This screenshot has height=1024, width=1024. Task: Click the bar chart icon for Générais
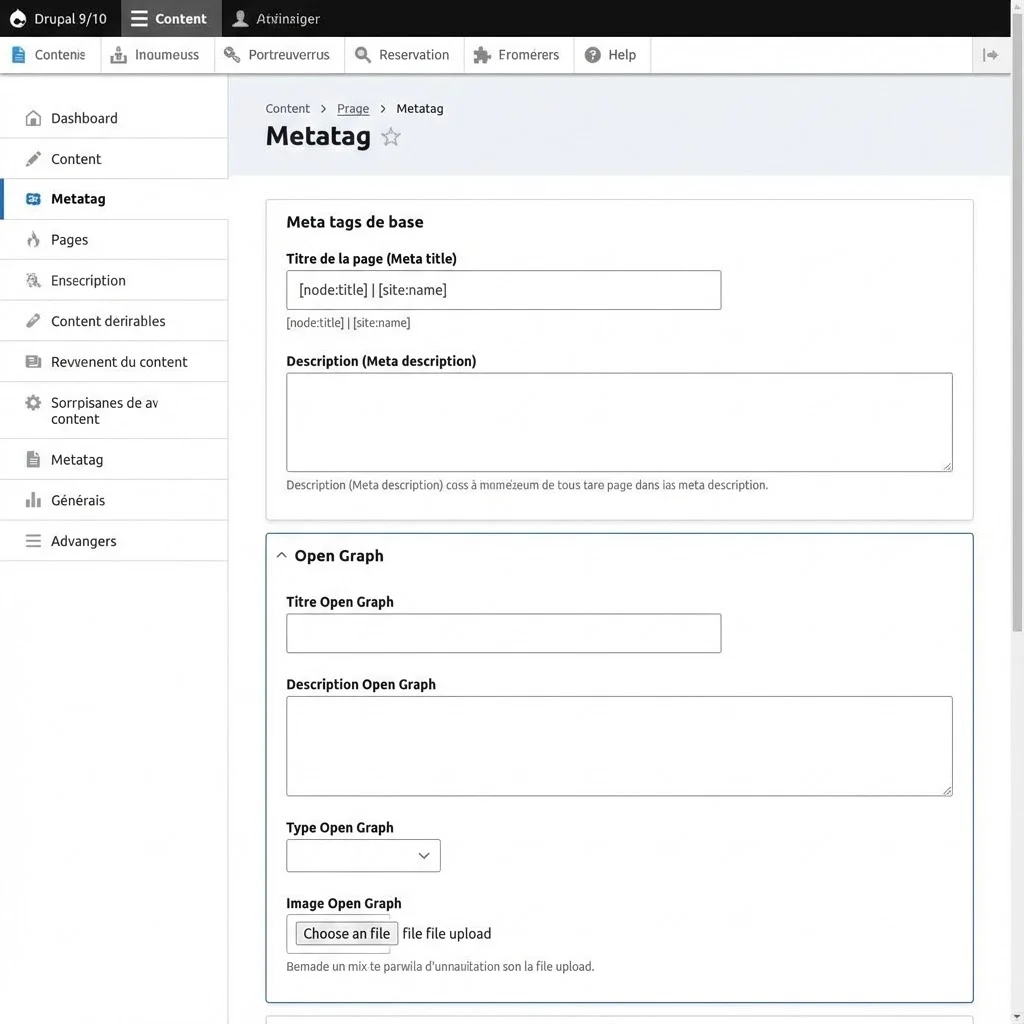(33, 500)
